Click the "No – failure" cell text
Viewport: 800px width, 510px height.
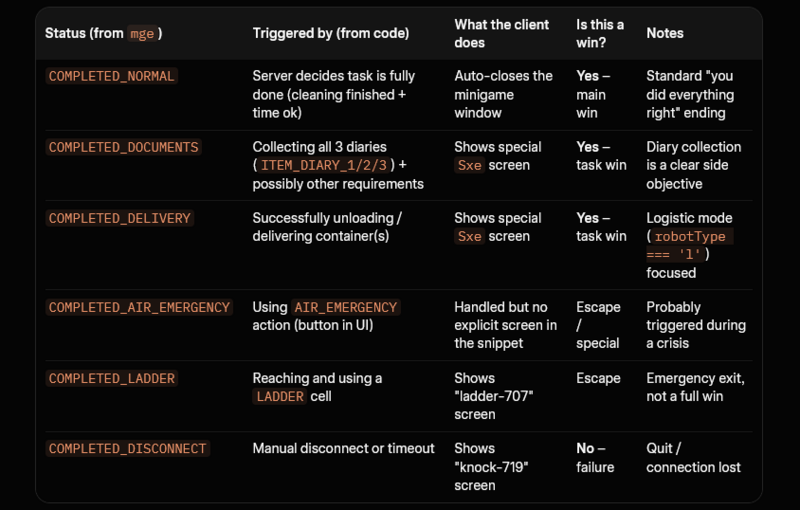click(x=595, y=457)
